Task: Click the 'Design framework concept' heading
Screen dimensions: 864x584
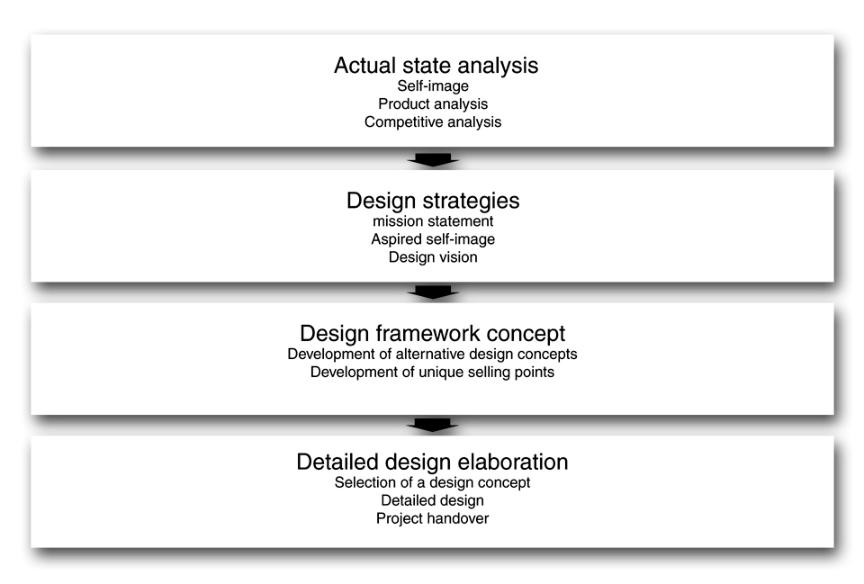Action: coord(433,333)
